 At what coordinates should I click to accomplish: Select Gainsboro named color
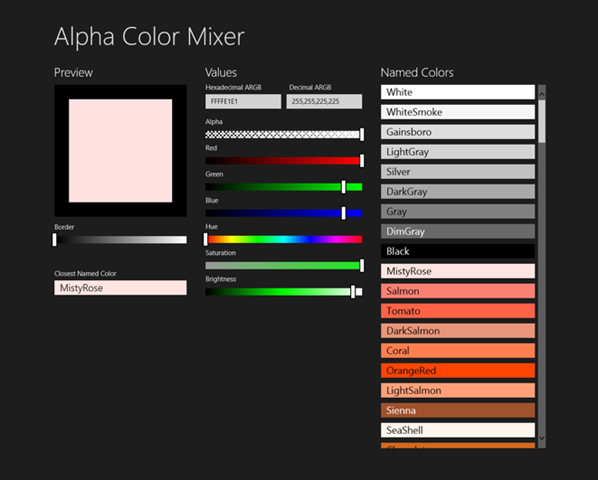[x=458, y=132]
